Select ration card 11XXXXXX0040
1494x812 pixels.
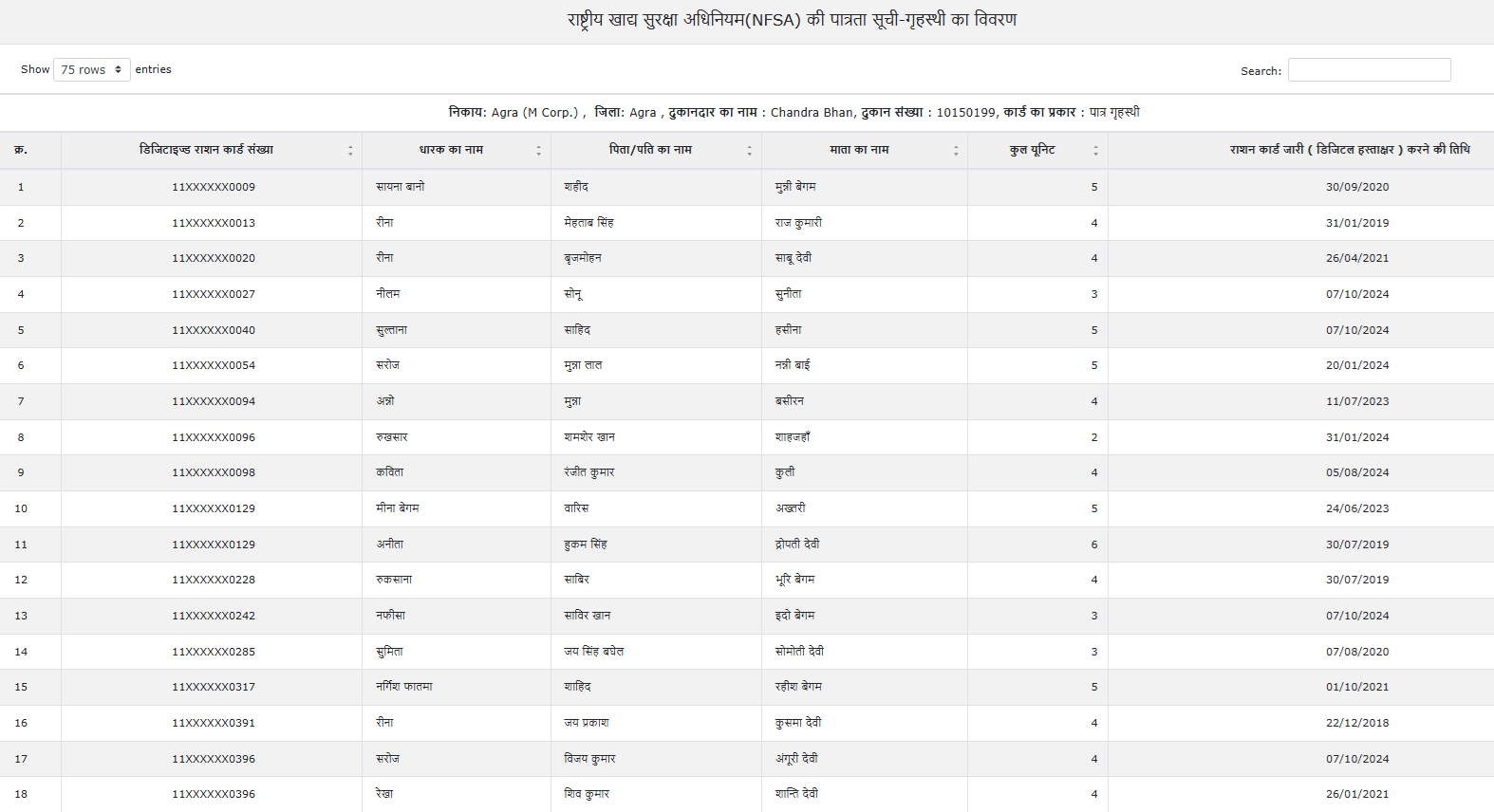click(x=214, y=330)
